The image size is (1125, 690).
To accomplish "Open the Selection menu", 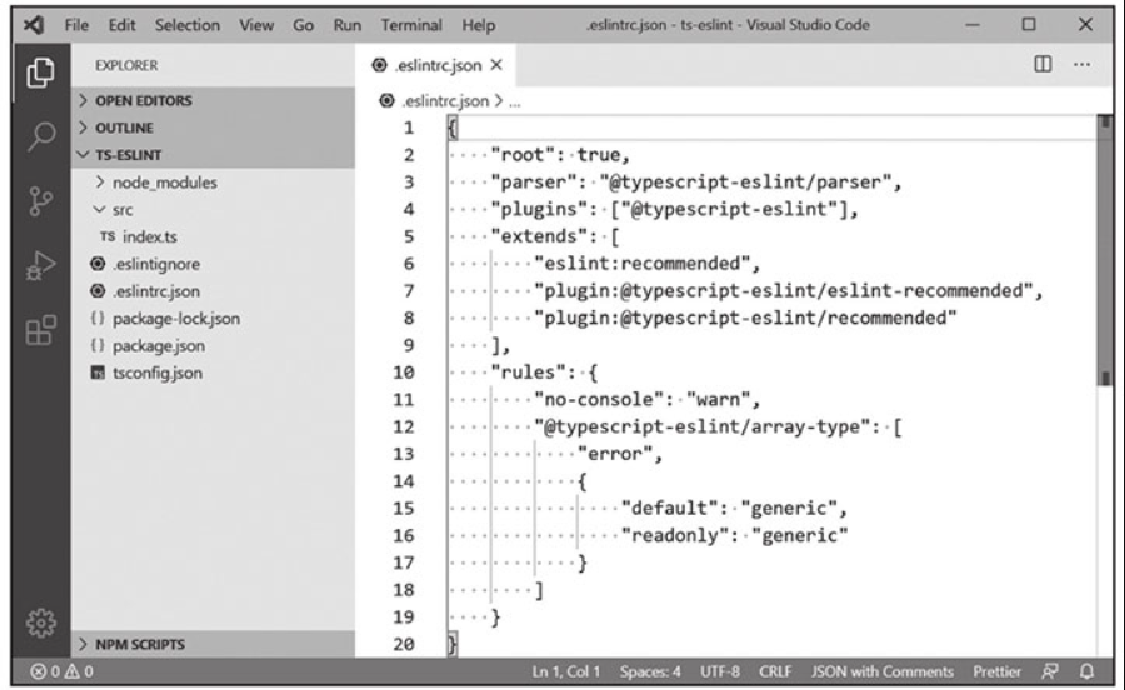I will tap(187, 25).
